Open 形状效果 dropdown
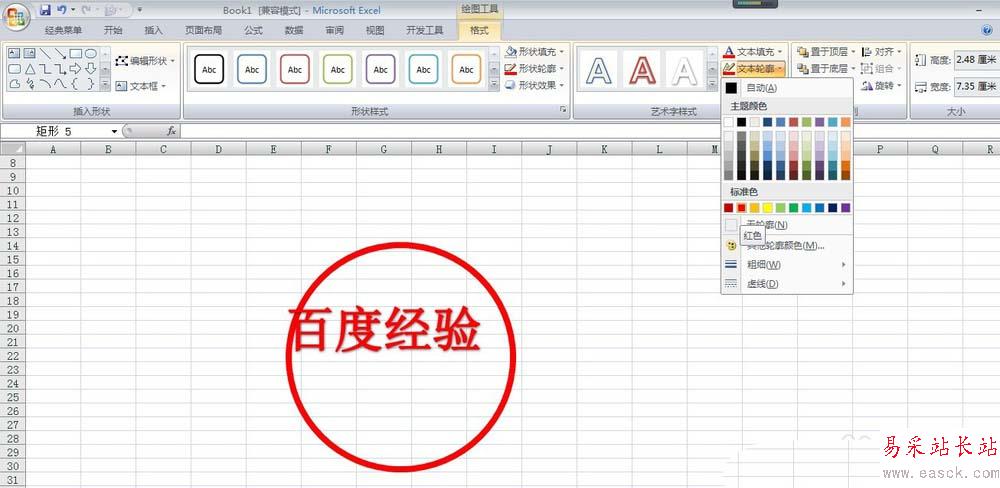 [534, 85]
